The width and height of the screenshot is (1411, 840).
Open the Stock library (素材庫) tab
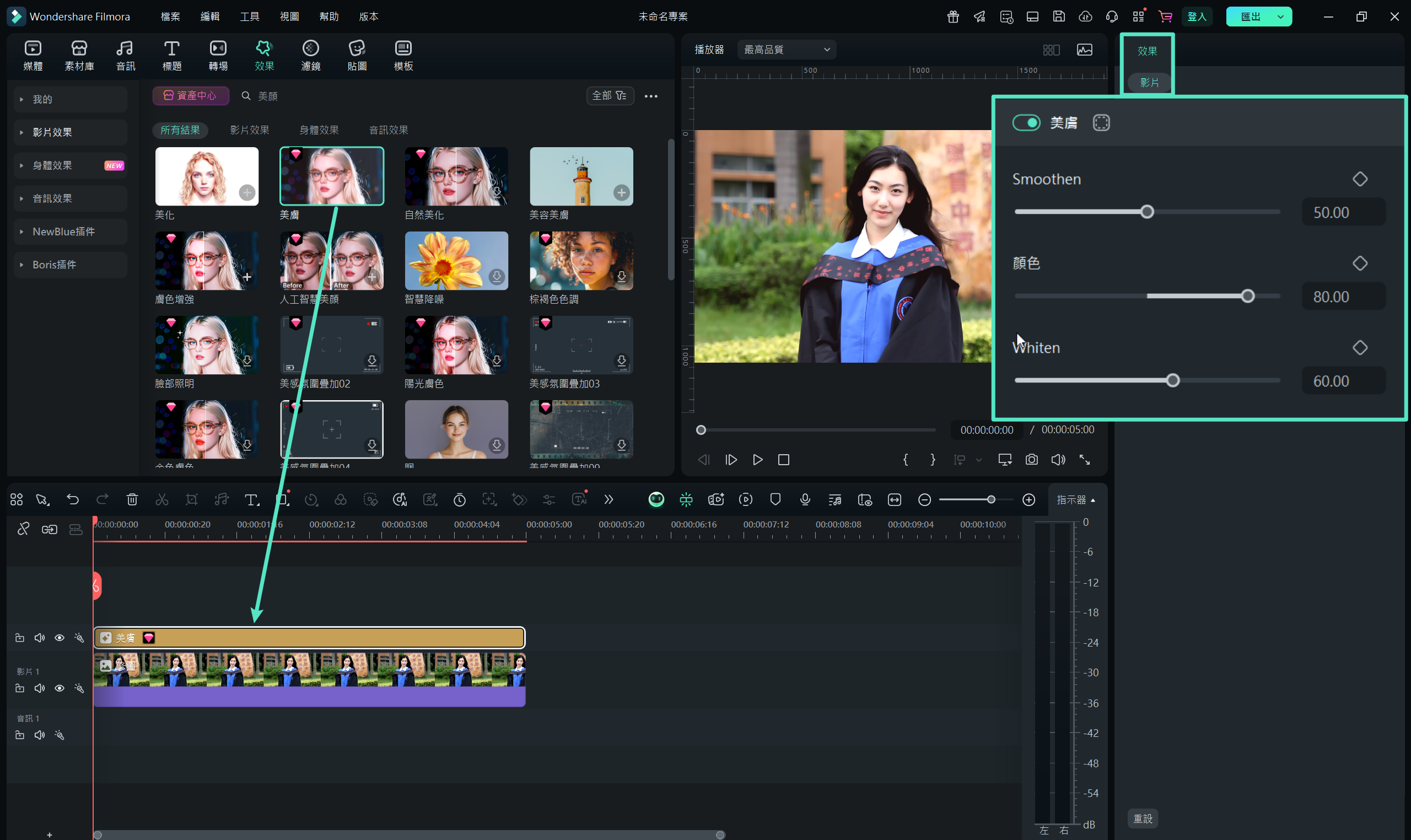tap(79, 56)
